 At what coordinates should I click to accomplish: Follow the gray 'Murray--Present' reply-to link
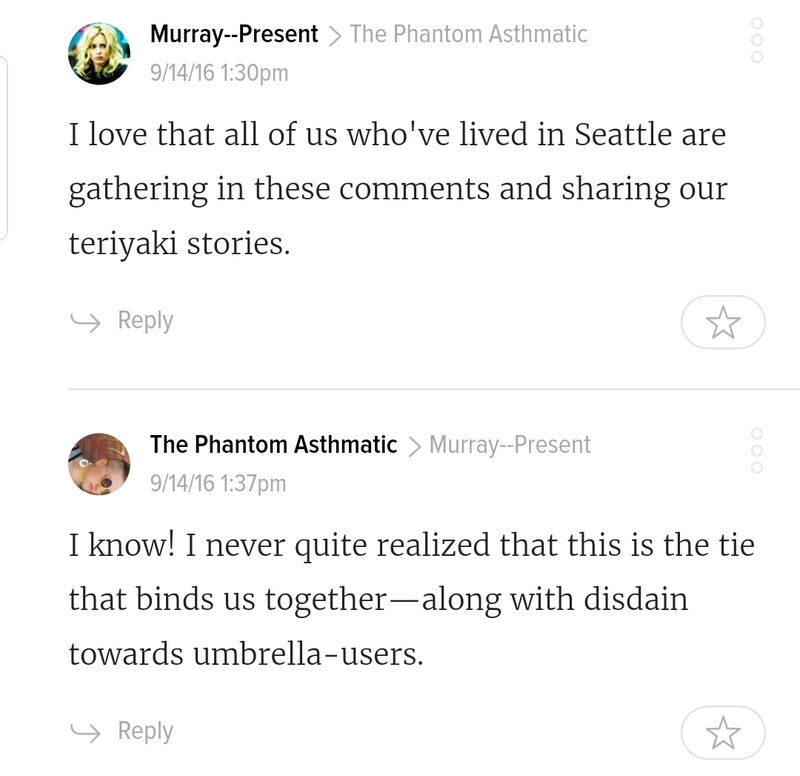click(x=510, y=445)
